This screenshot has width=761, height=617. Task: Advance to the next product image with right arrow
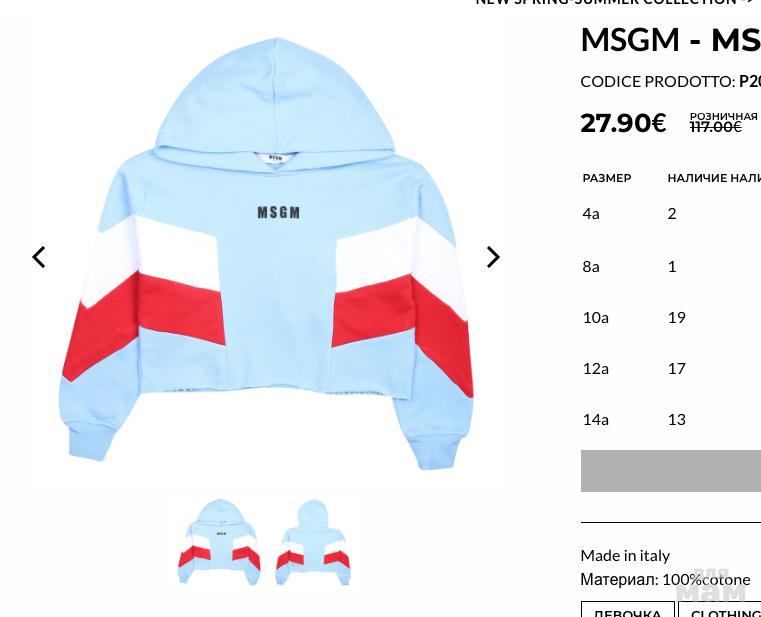click(493, 257)
